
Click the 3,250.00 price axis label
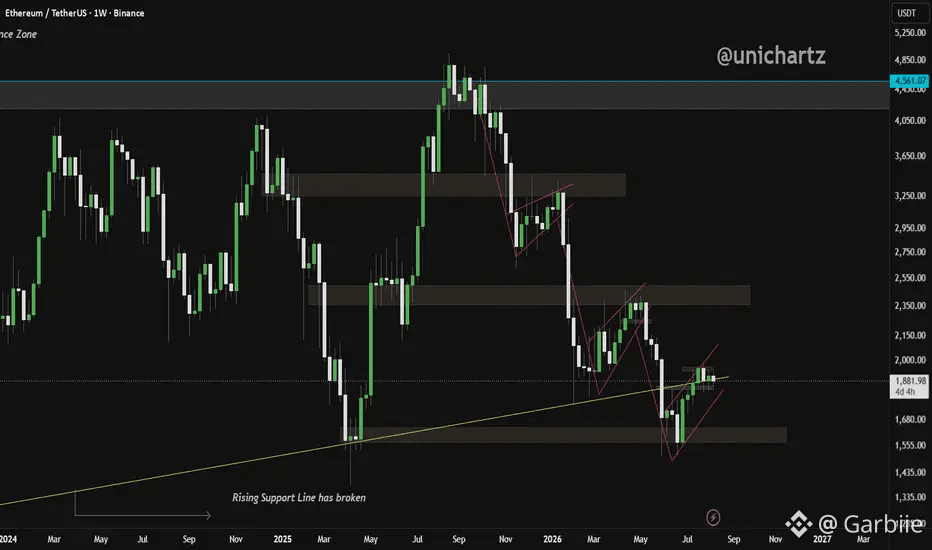click(910, 195)
